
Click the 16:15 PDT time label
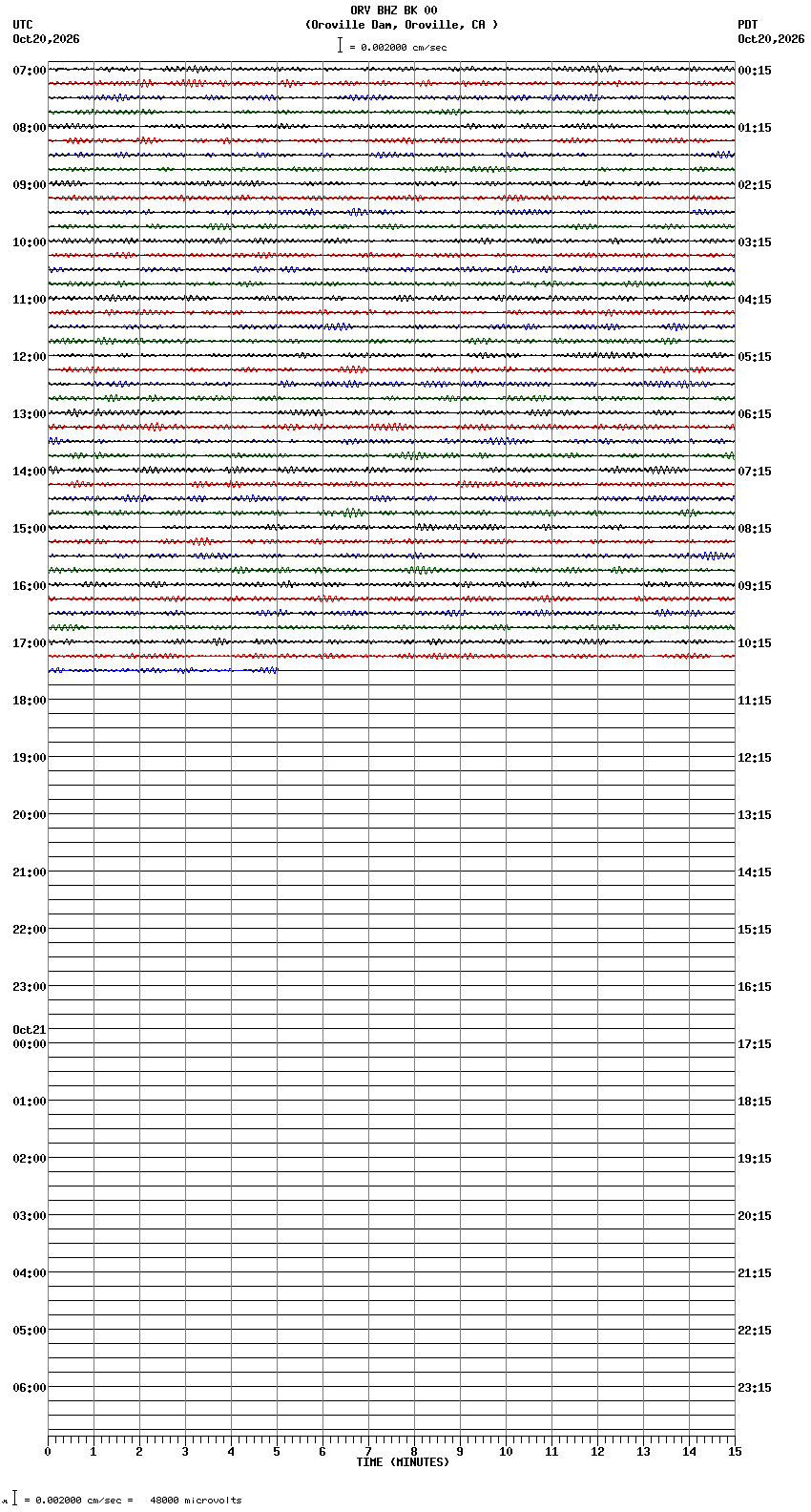755,987
